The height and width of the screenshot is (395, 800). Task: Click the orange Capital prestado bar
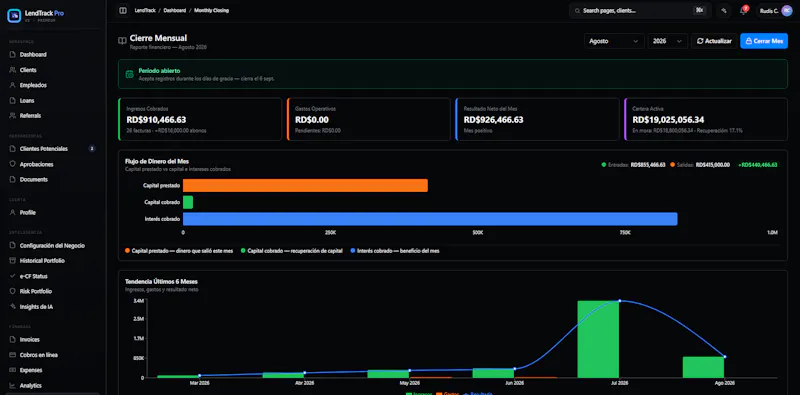pyautogui.click(x=305, y=186)
